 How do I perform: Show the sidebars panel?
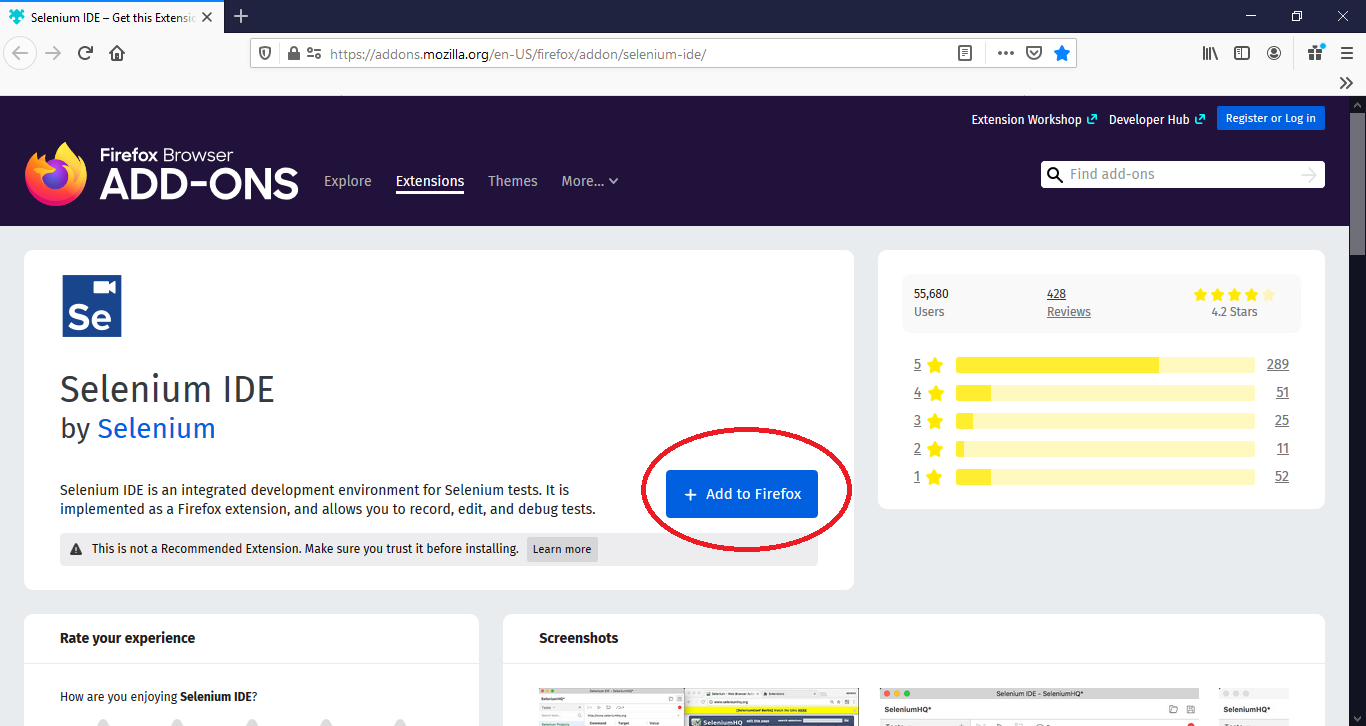coord(1242,54)
